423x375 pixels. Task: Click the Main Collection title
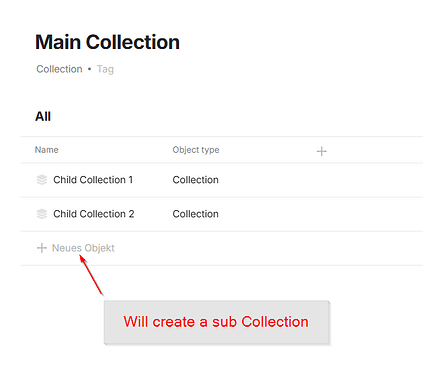point(107,42)
